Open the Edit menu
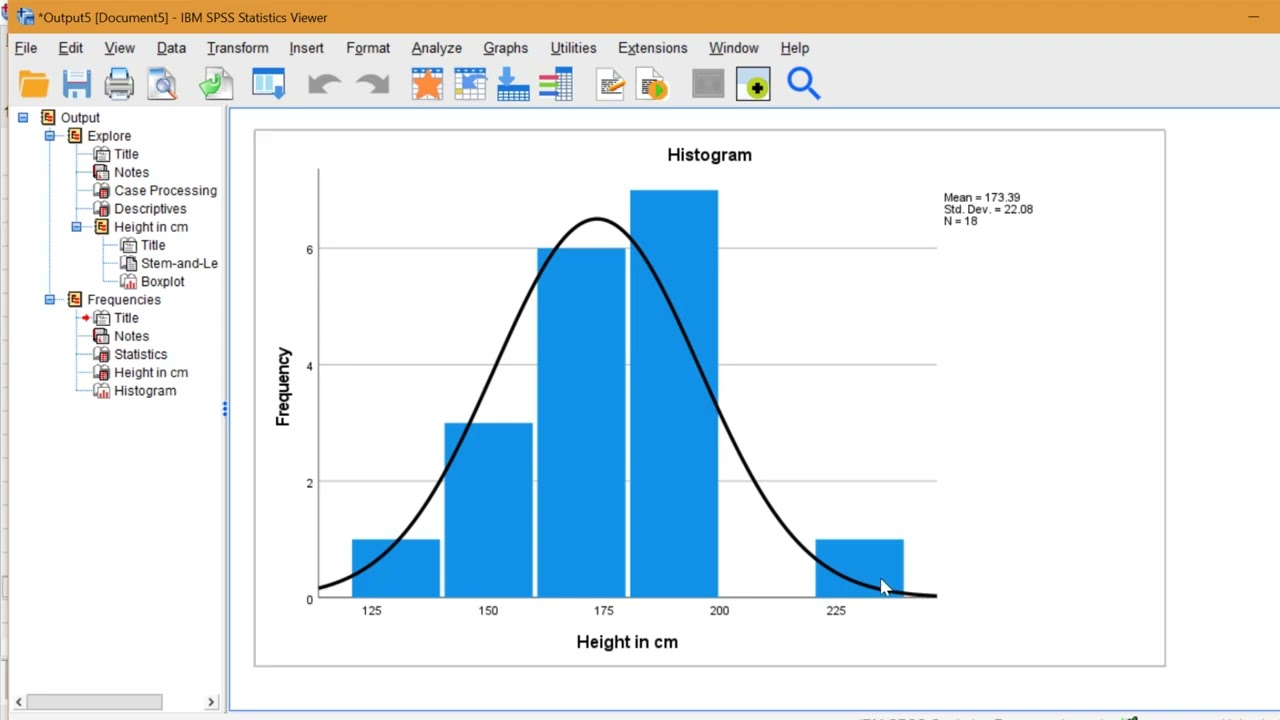This screenshot has height=720, width=1280. click(70, 48)
